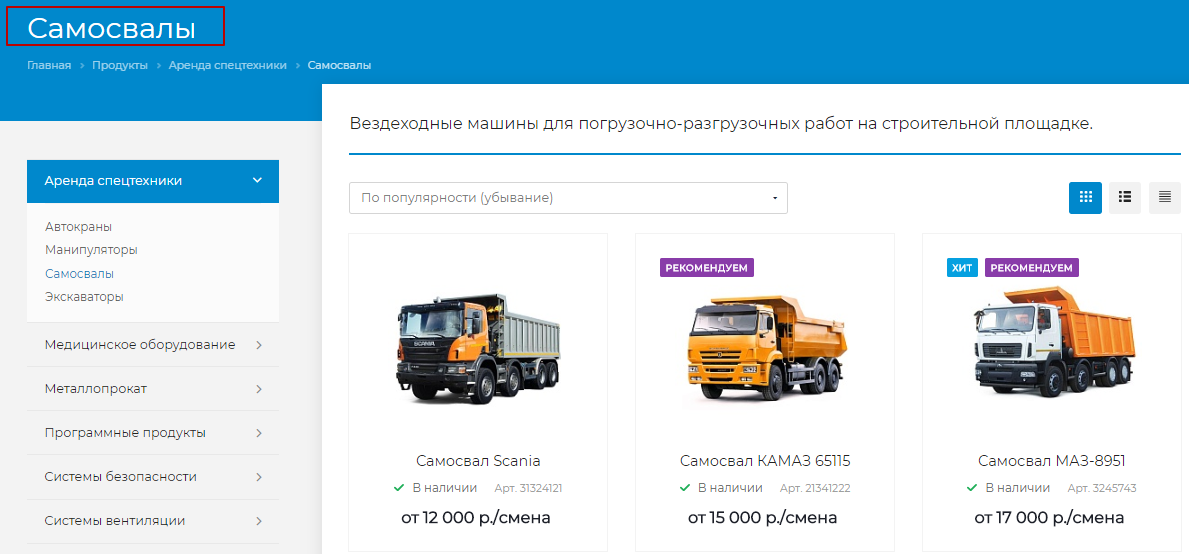Click ХИТ badge on МАЗ-8951 card
This screenshot has height=554, width=1189.
(962, 268)
